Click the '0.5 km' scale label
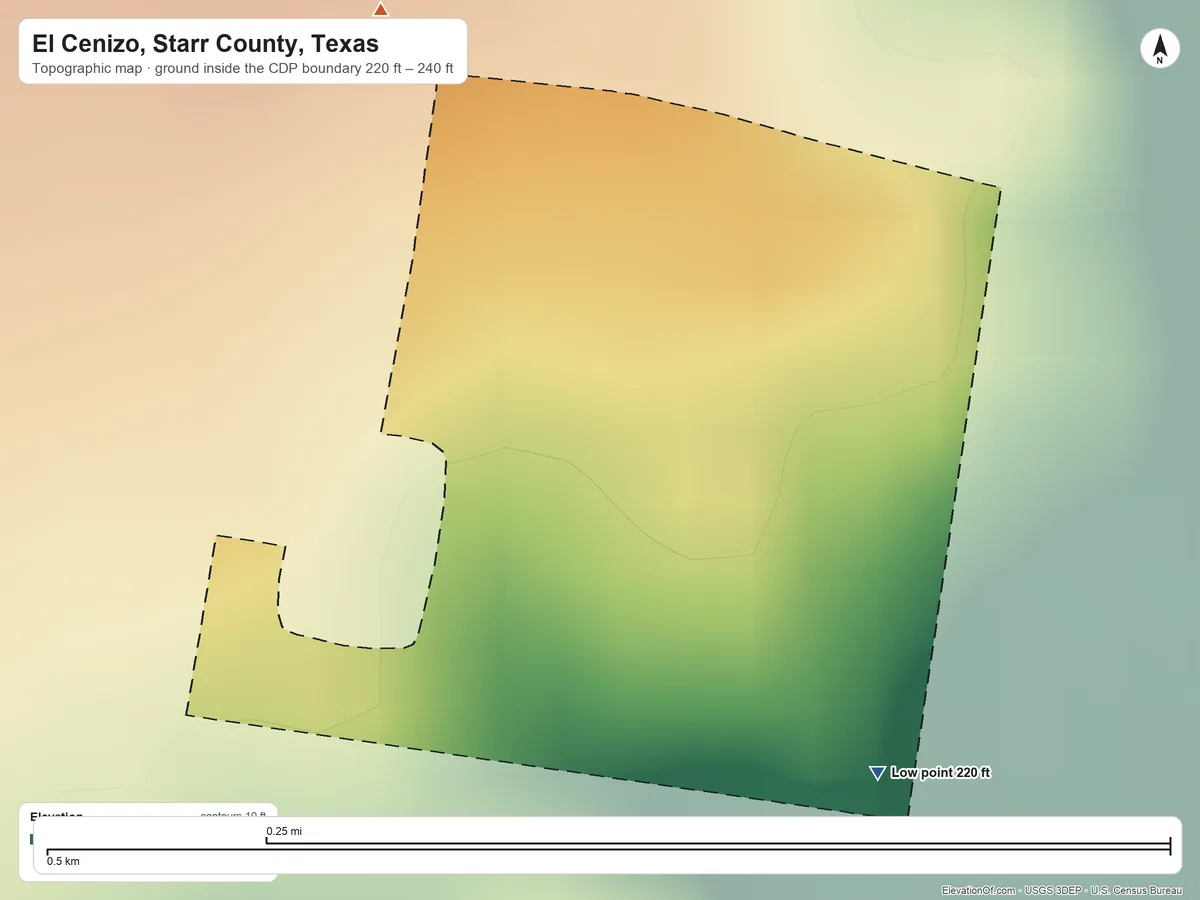 click(x=63, y=861)
